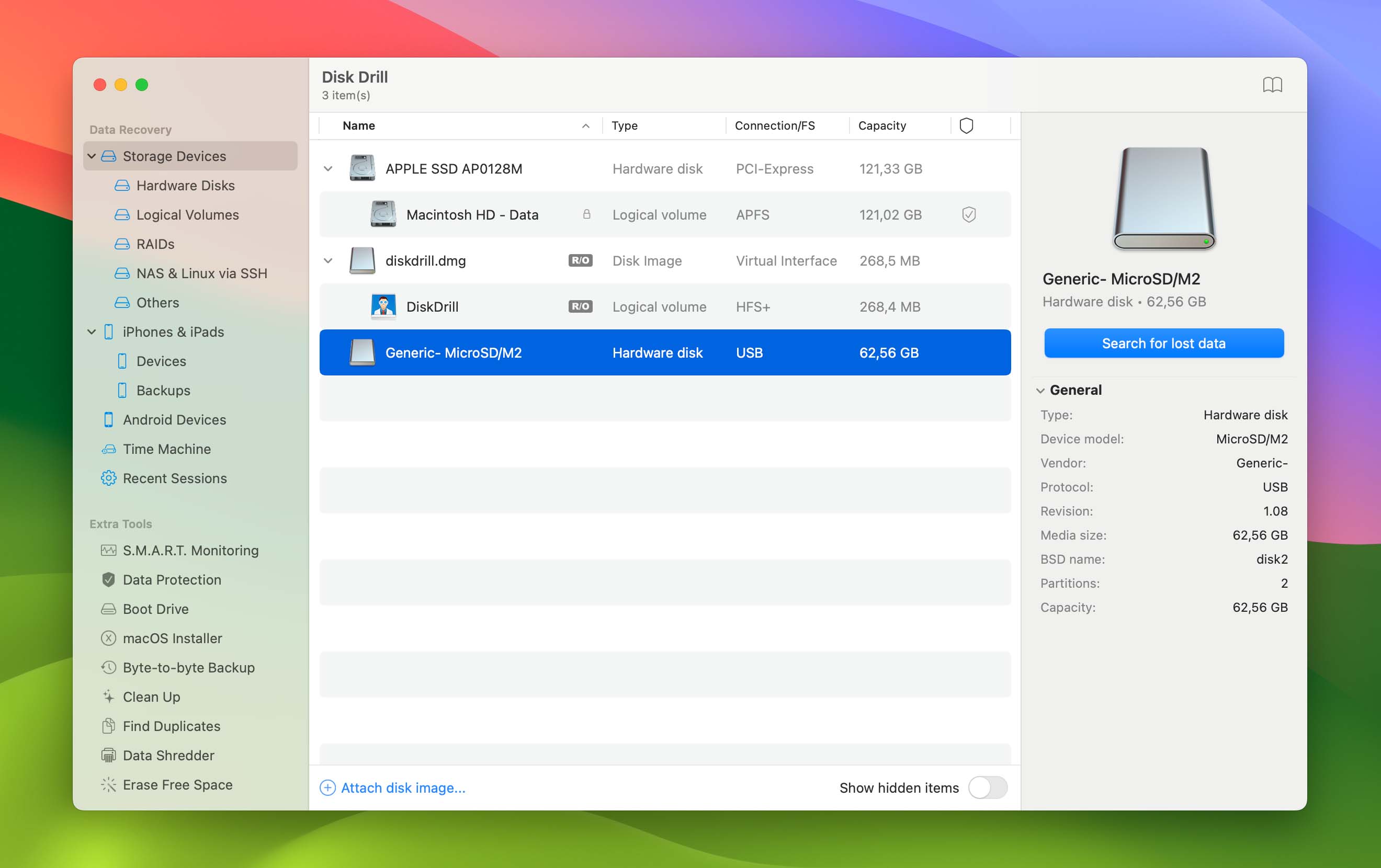The image size is (1381, 868).
Task: Click the Generic- MicroSD/M2 row drive icon
Action: tap(363, 352)
